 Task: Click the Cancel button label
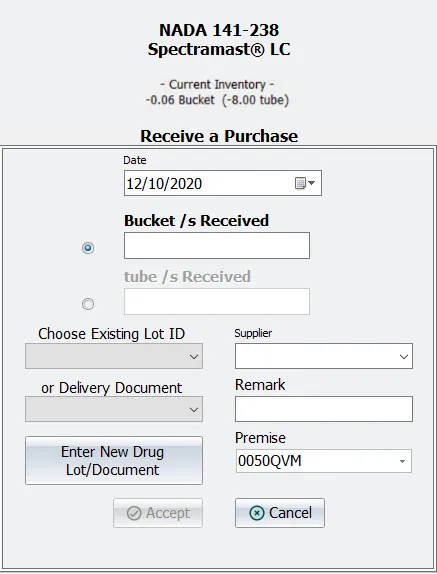click(291, 513)
